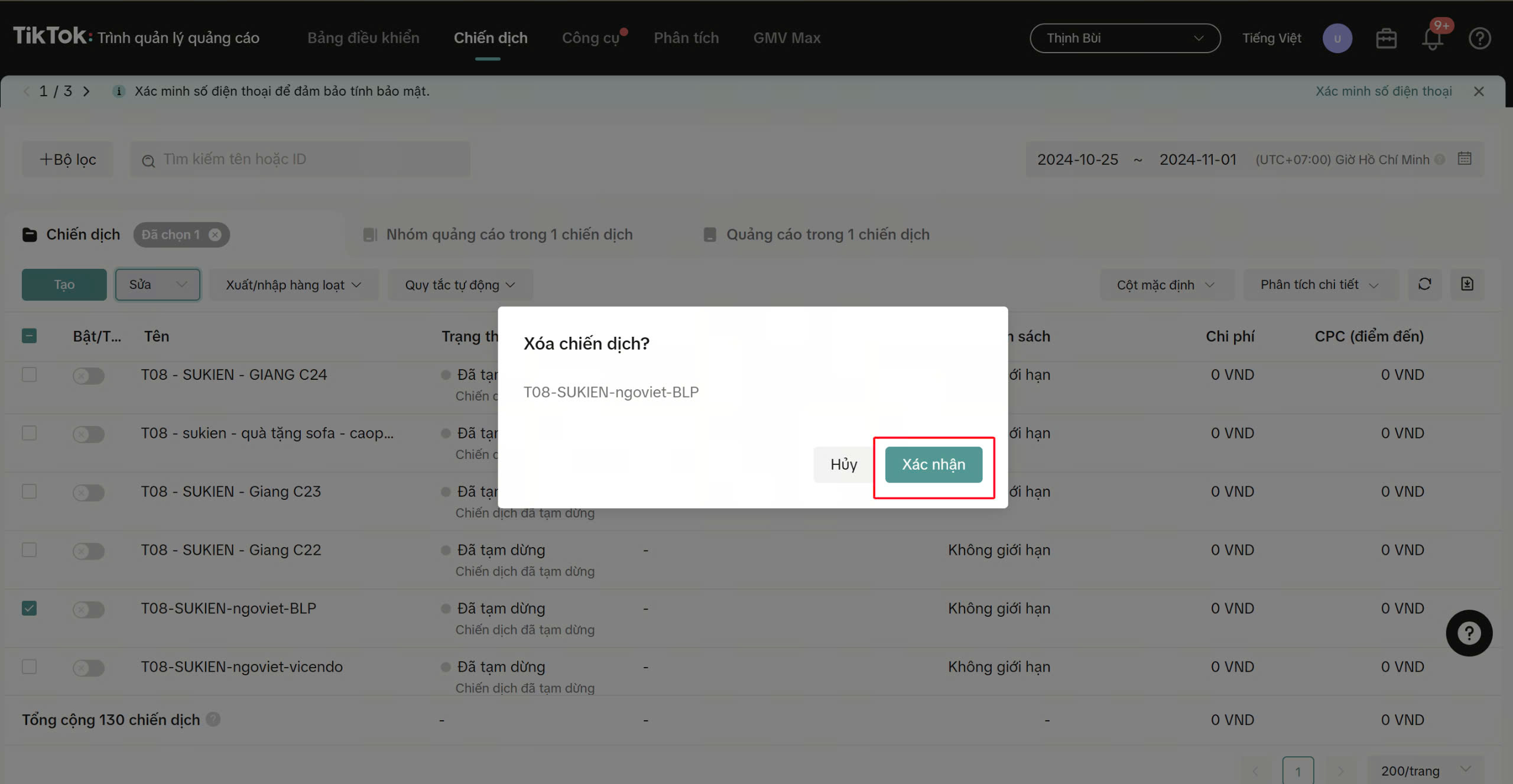Select page 1 in pagination
This screenshot has height=784, width=1513.
click(1298, 770)
